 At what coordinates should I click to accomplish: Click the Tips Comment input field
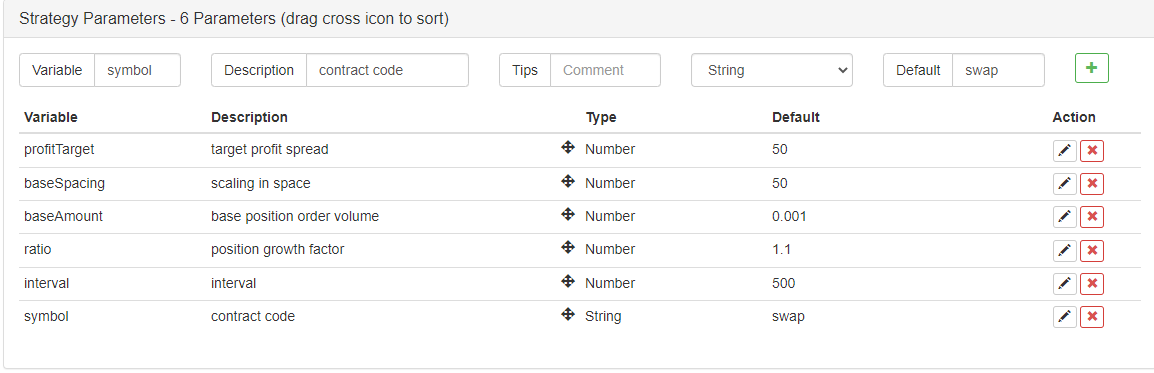tap(605, 71)
